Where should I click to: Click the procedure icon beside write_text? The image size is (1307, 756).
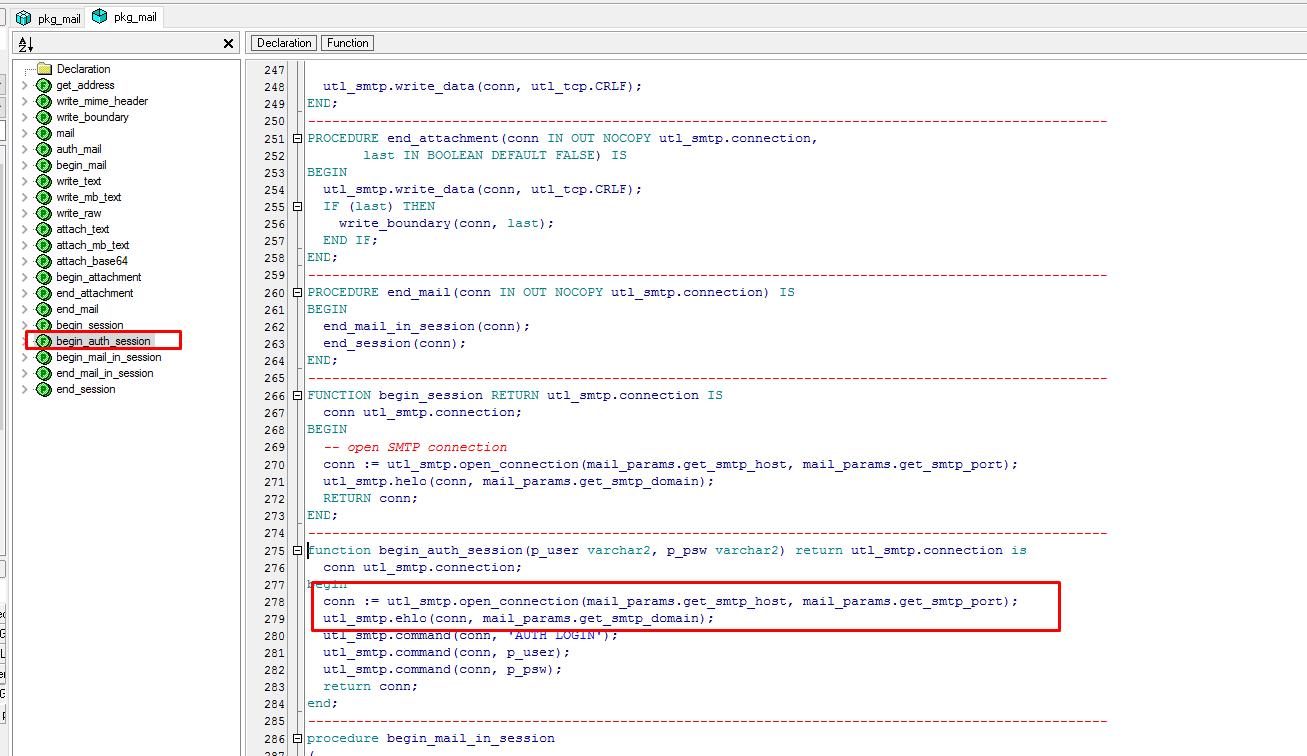pos(44,181)
